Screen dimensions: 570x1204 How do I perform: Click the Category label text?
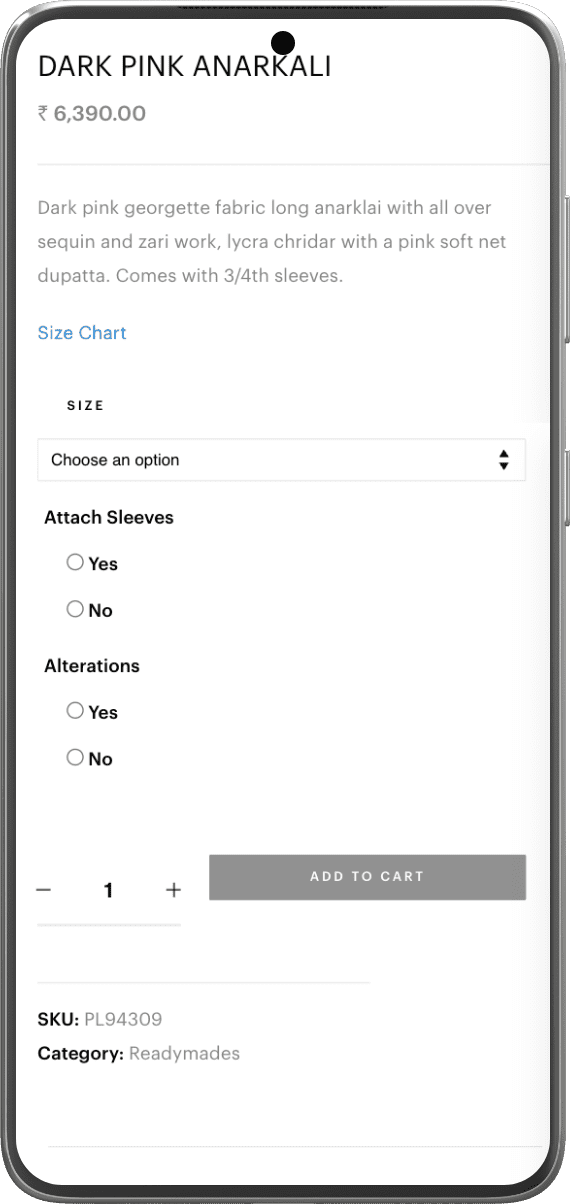[x=81, y=1053]
